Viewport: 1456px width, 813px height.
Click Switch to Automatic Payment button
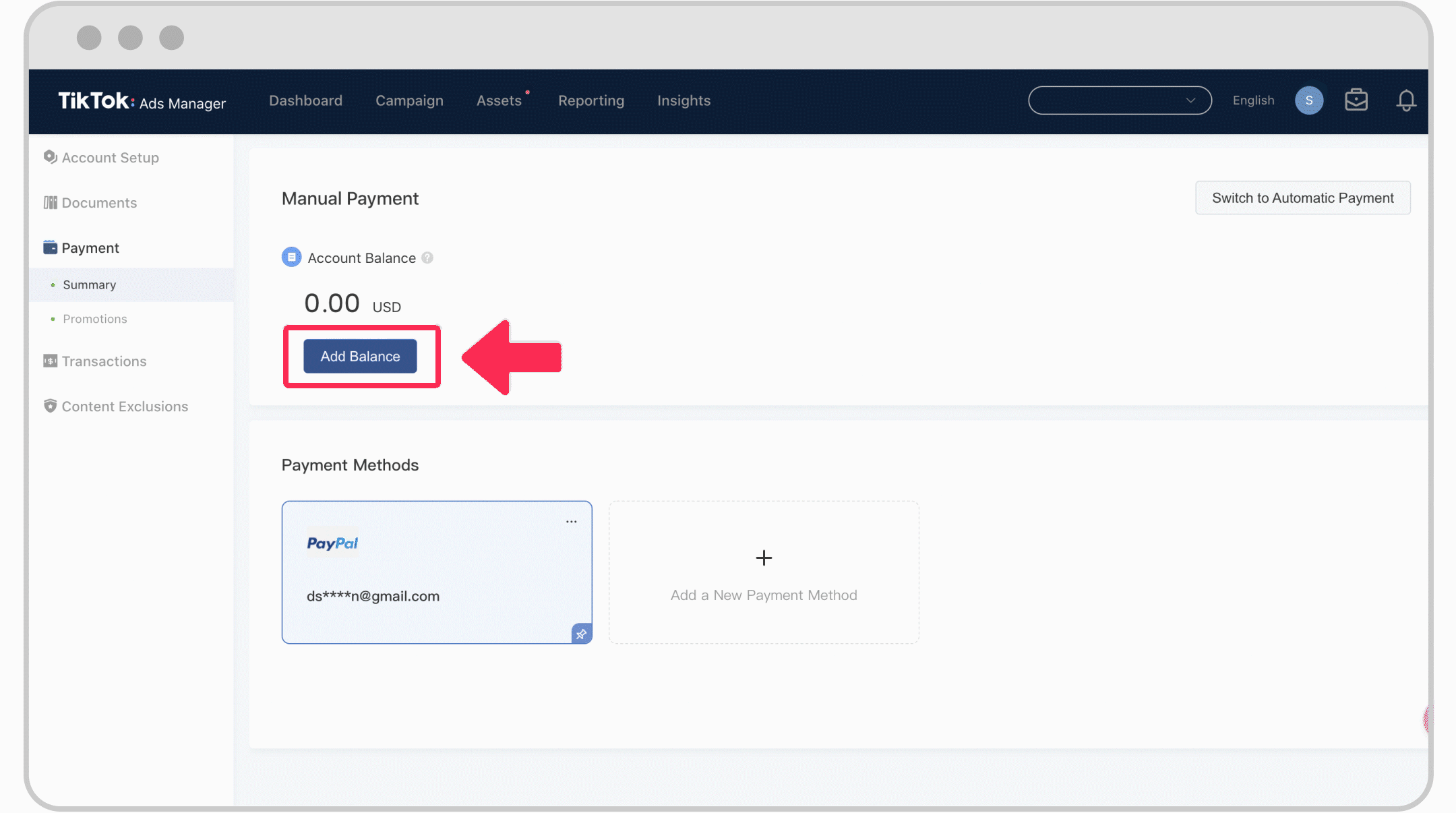tap(1302, 198)
